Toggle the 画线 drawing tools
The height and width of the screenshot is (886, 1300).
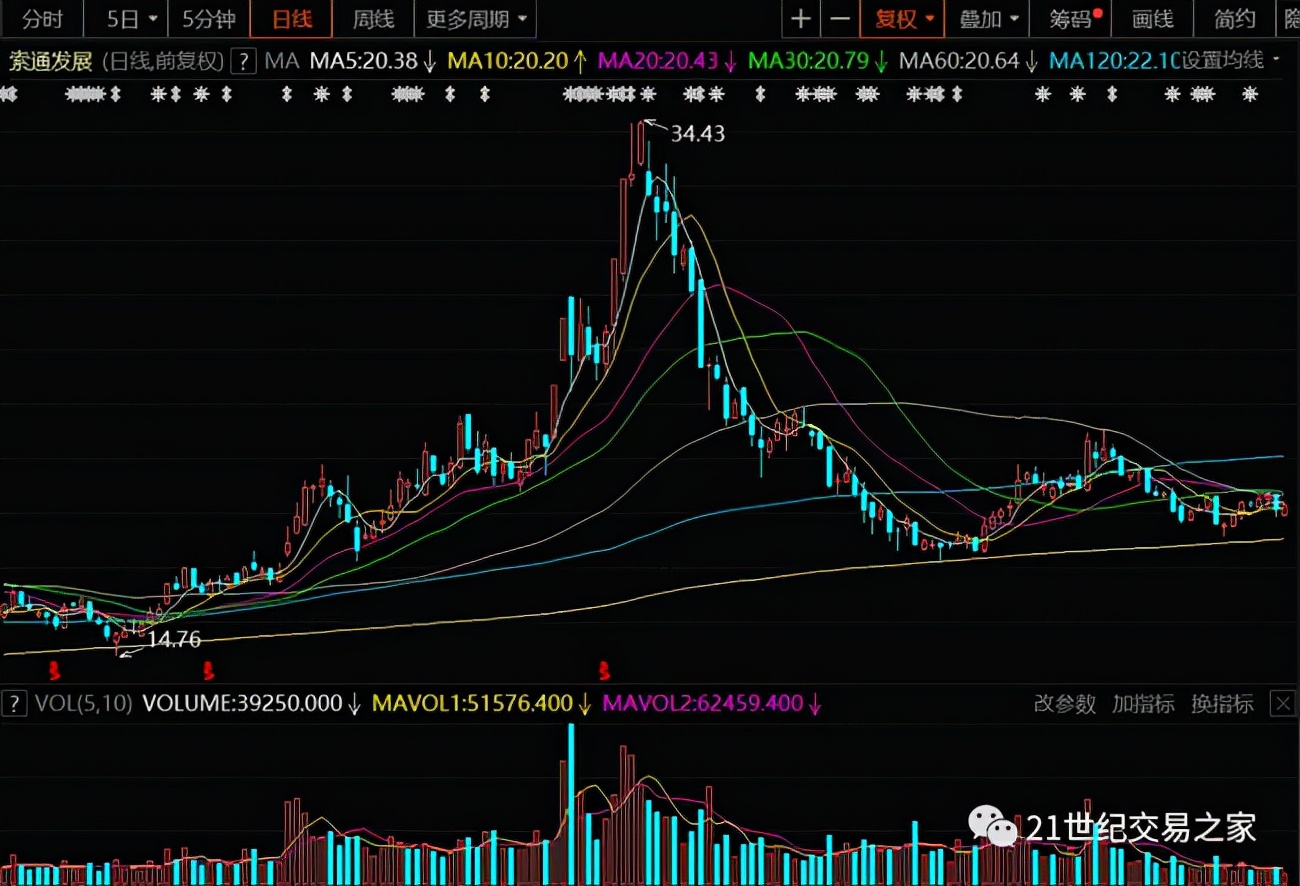click(1151, 19)
